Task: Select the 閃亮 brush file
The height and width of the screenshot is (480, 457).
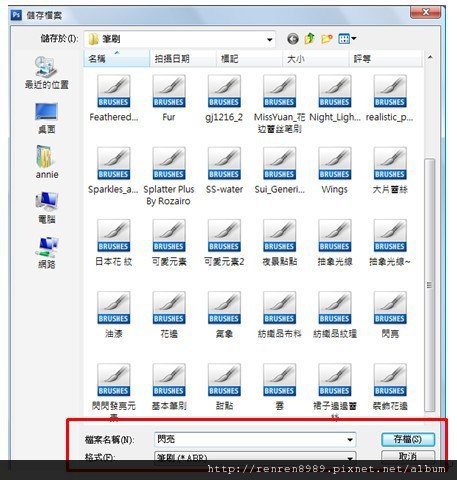Action: [x=390, y=315]
